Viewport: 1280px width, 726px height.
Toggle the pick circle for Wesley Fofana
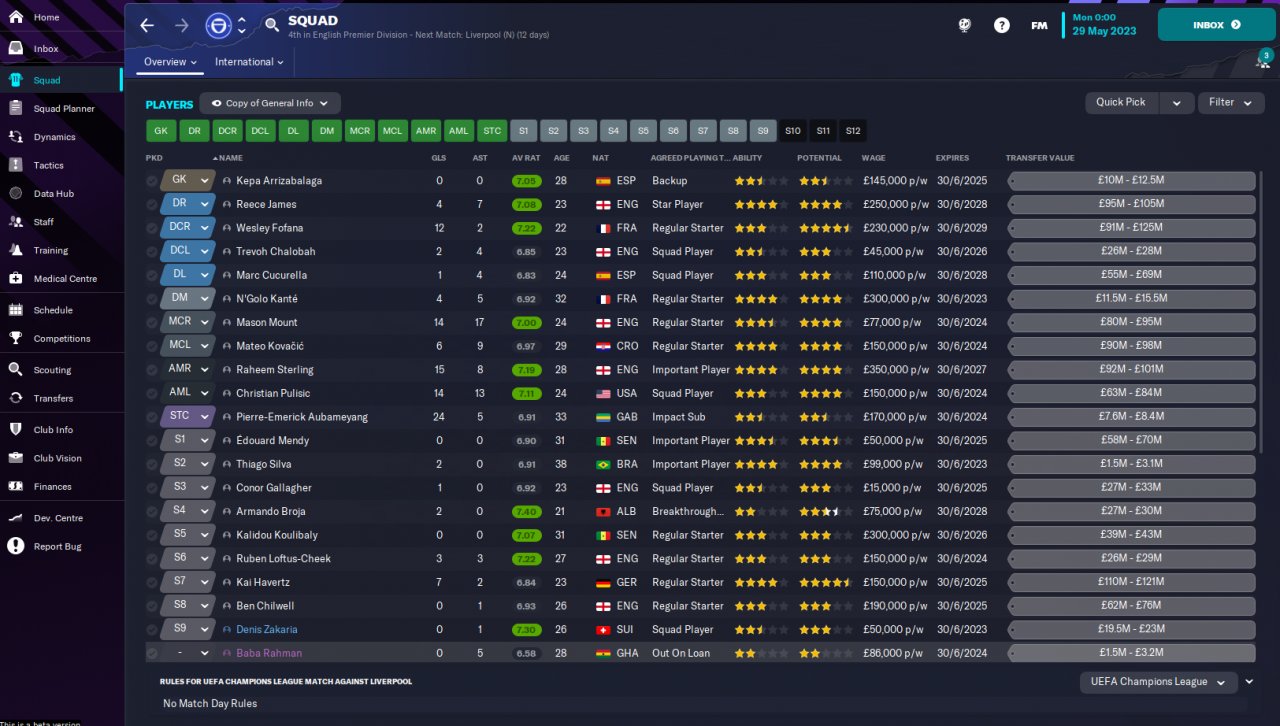(x=152, y=228)
